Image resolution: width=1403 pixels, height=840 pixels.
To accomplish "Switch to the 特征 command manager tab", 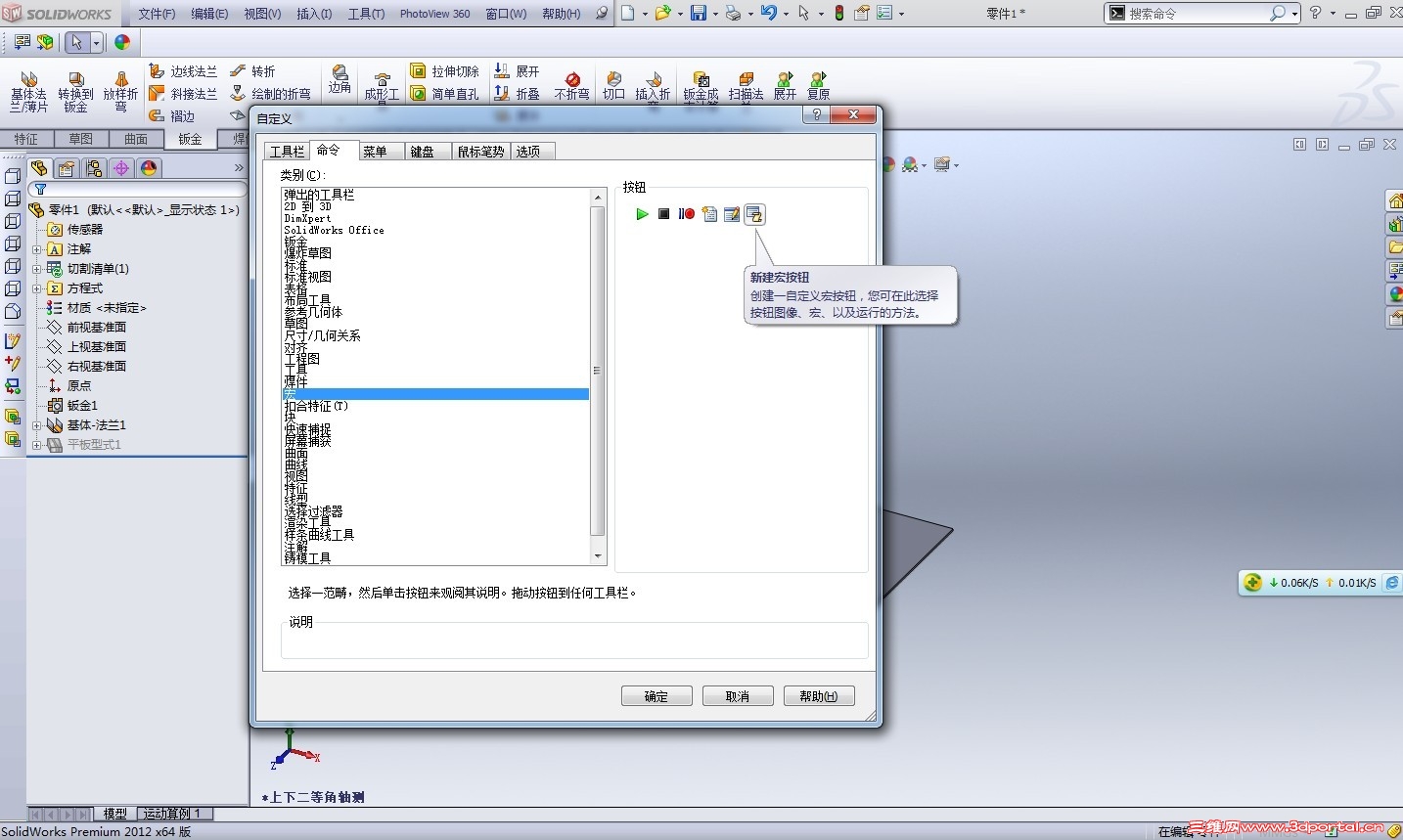I will tap(26, 139).
